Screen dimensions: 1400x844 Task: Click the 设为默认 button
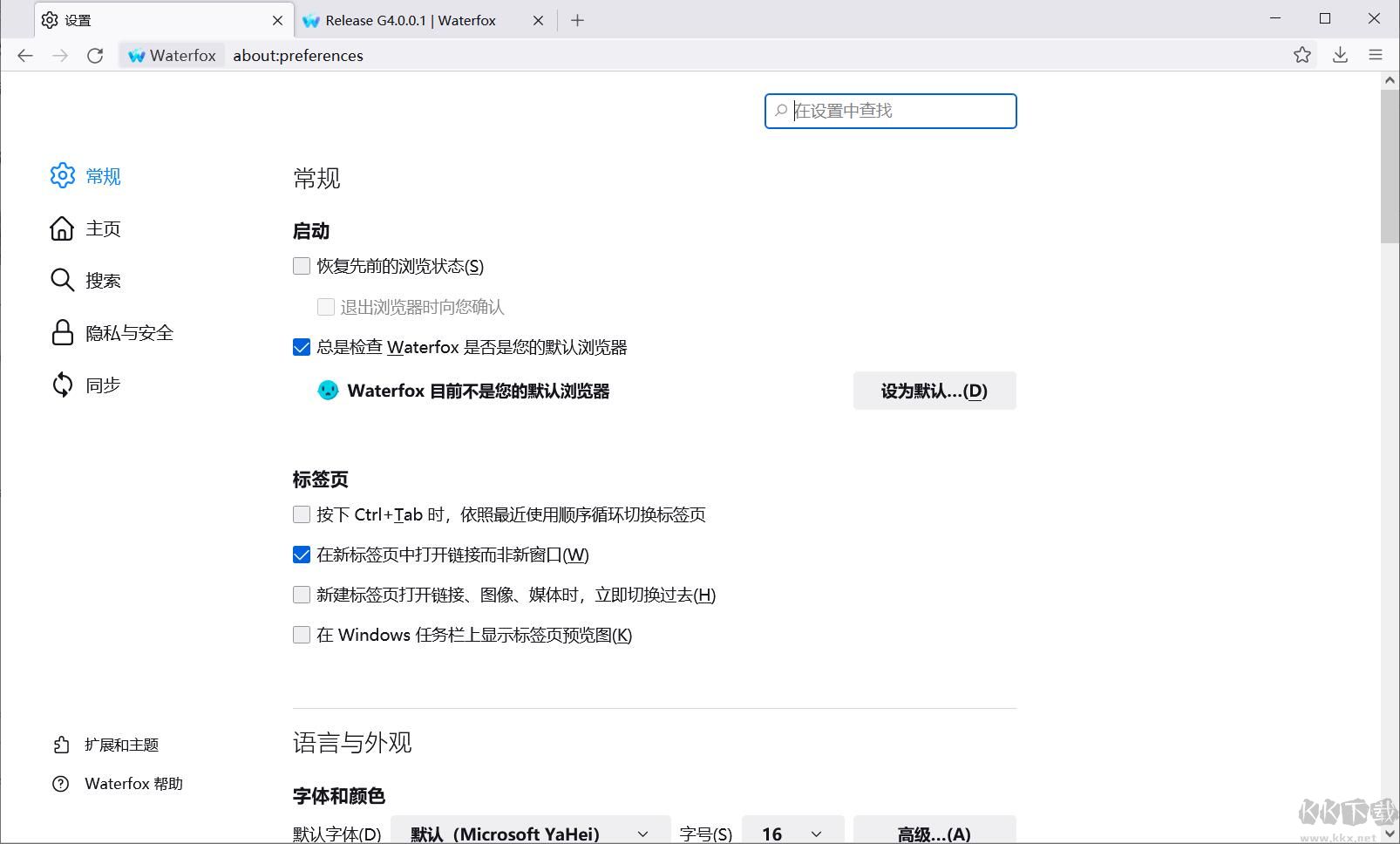(934, 391)
